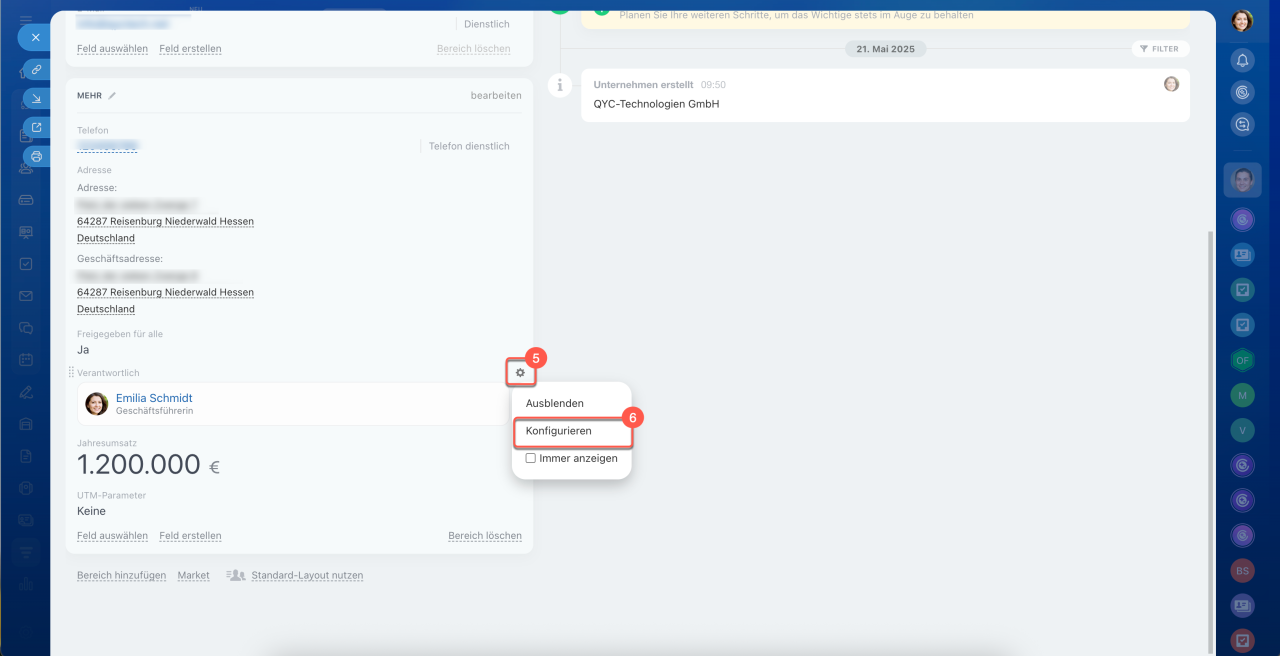Open notifications bell in right sidebar
This screenshot has width=1280, height=656.
tap(1242, 60)
